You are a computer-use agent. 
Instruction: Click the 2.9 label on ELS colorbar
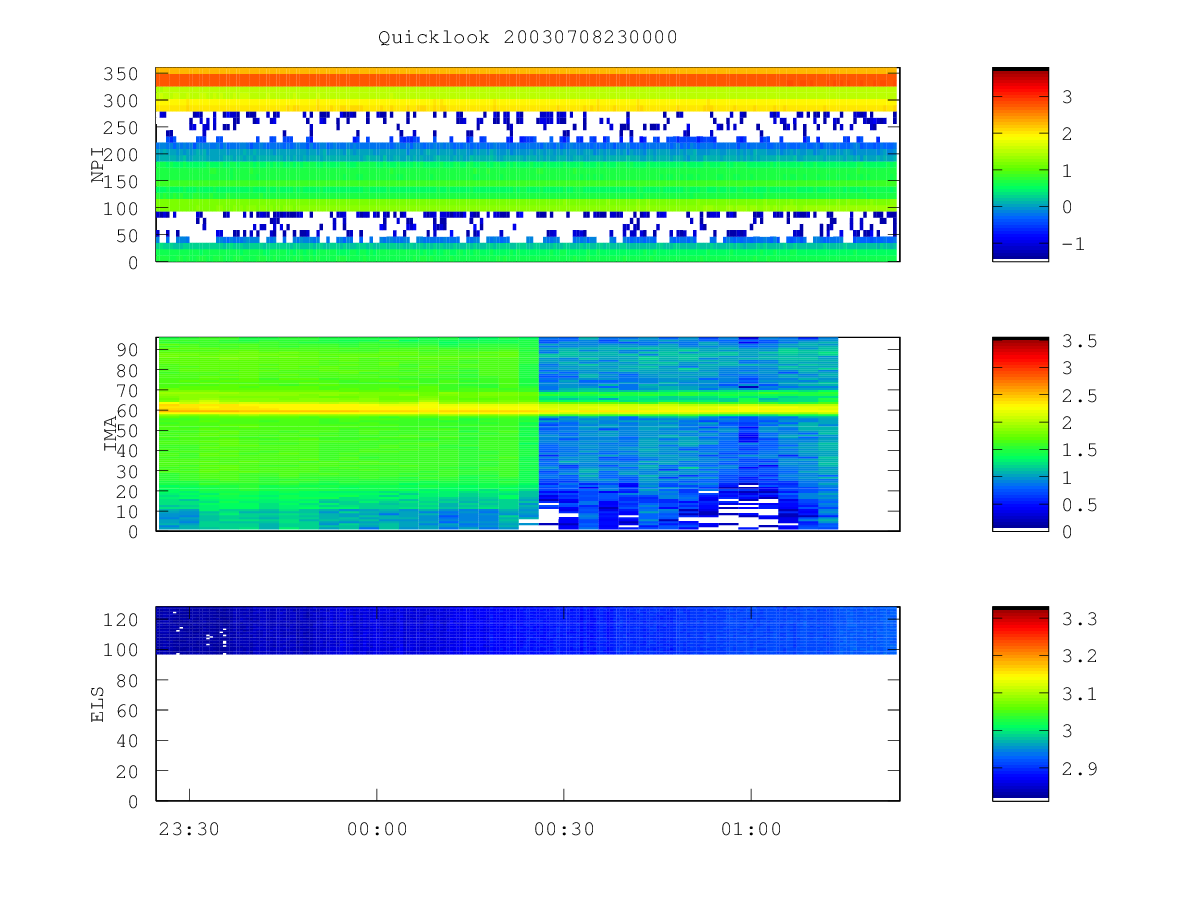(x=1078, y=769)
